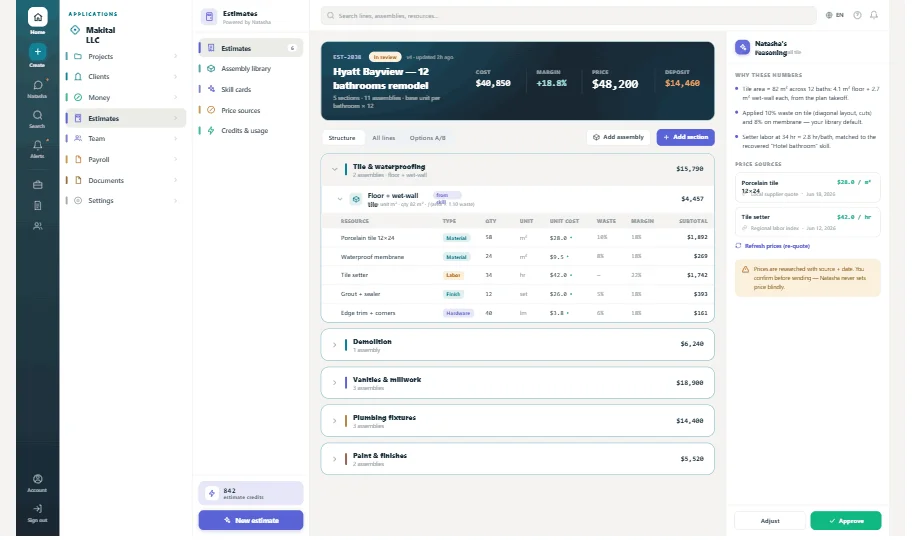The width and height of the screenshot is (924, 540).
Task: Click In review status badge
Action: [x=385, y=57]
